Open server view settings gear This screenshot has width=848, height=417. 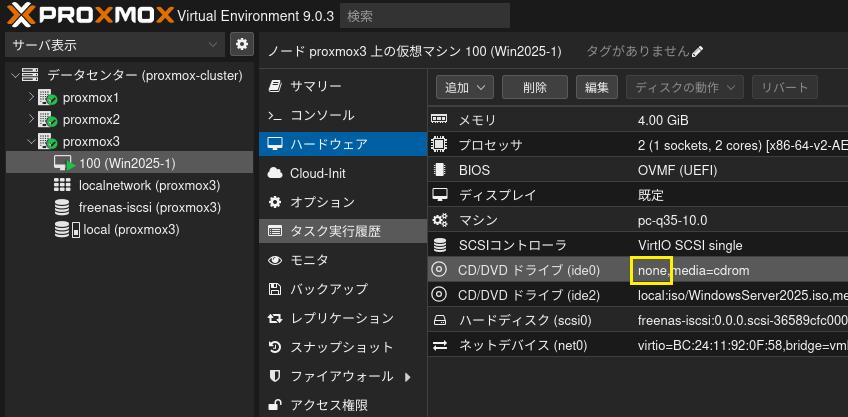coord(242,44)
